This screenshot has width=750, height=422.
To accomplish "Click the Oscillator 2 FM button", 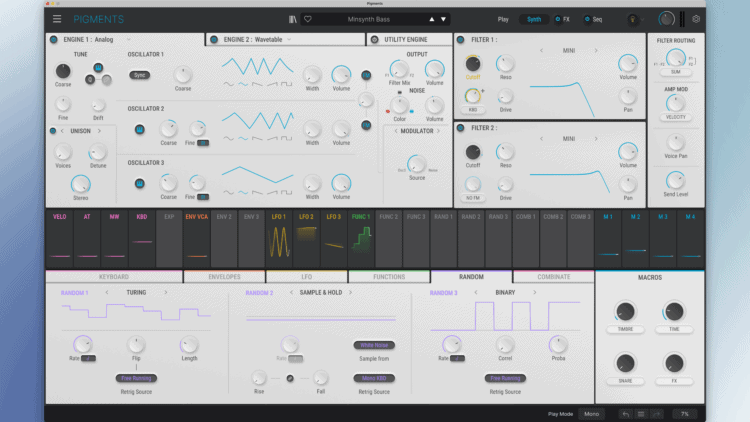I will [366, 125].
